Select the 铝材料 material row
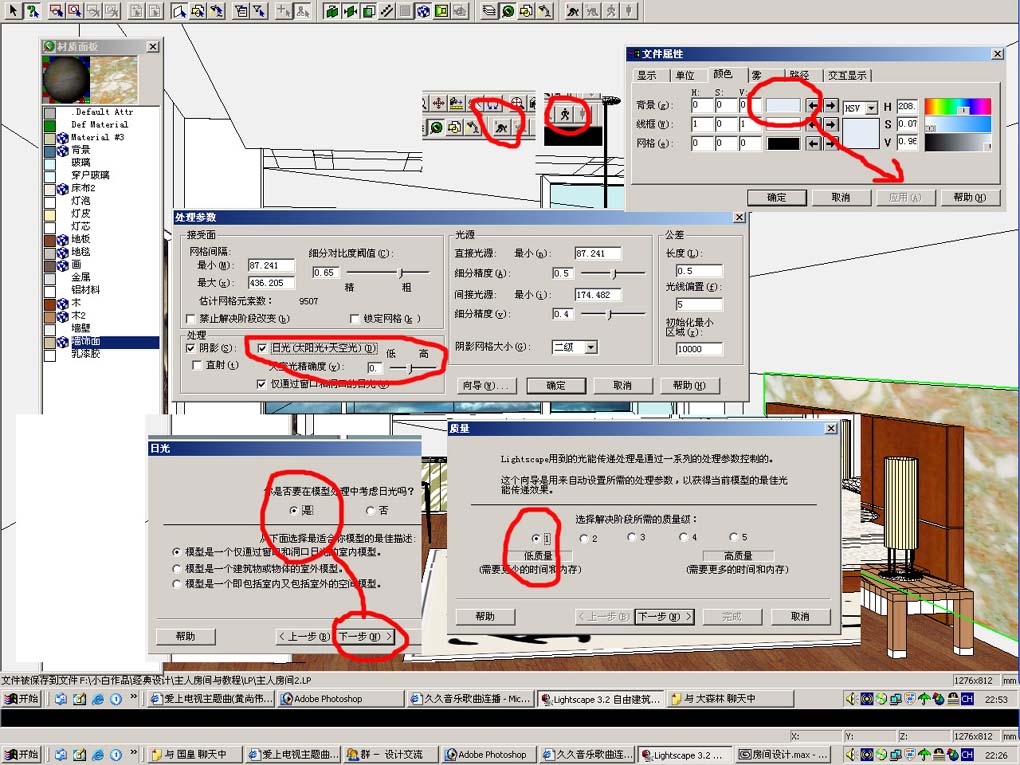Viewport: 1020px width, 765px height. [x=101, y=290]
